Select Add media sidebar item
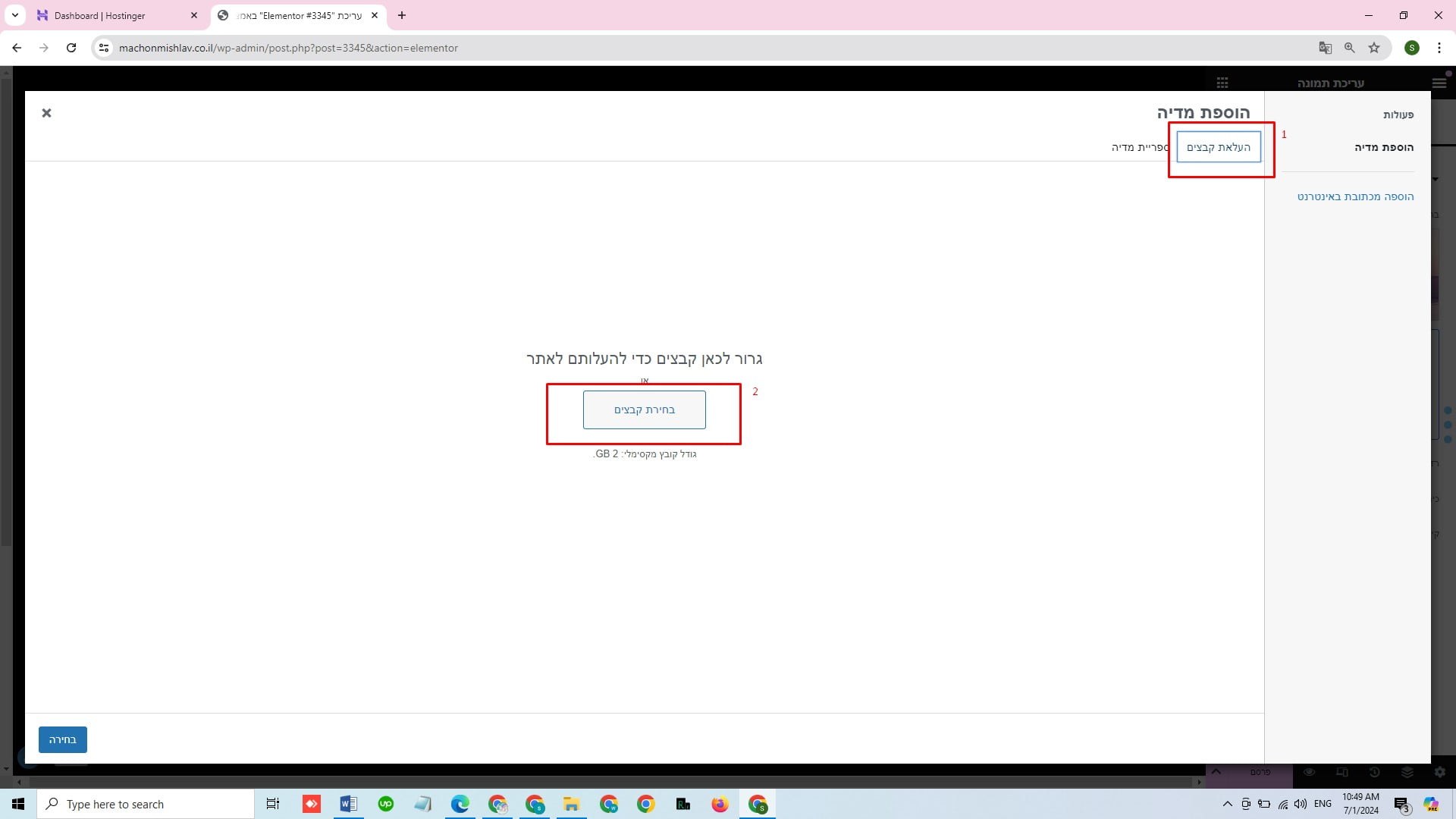Image resolution: width=1456 pixels, height=819 pixels. (x=1383, y=147)
